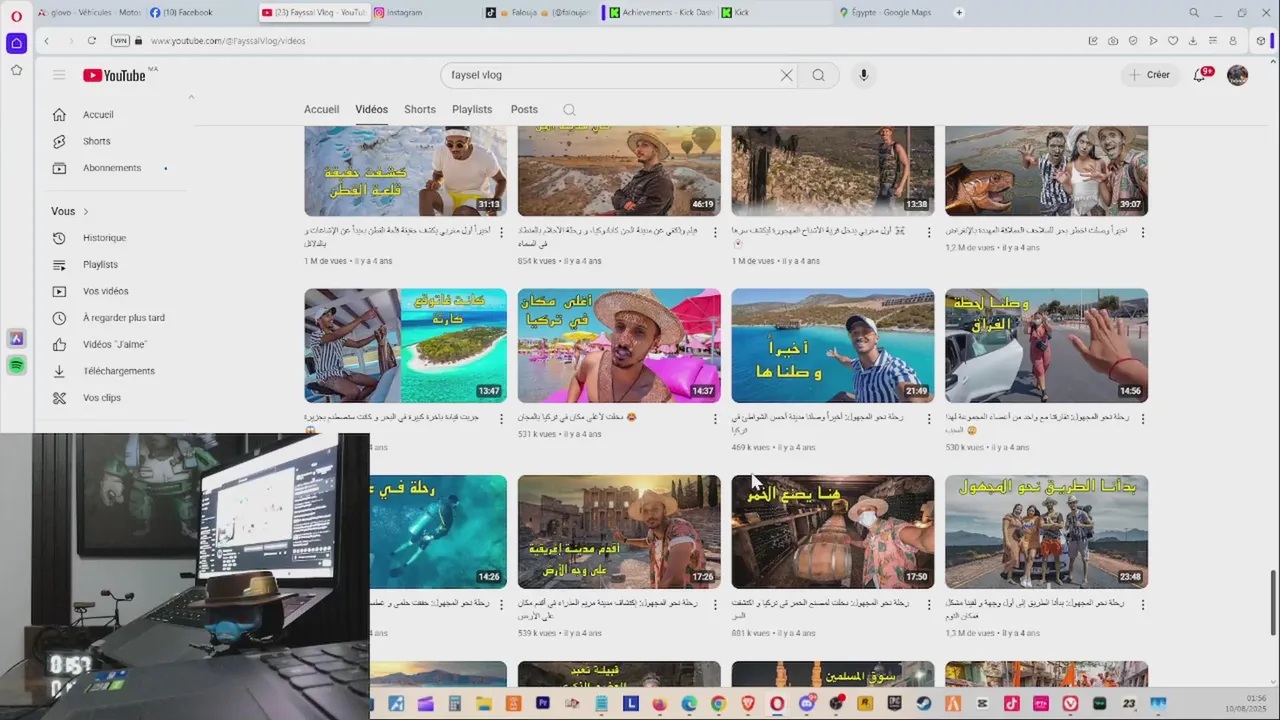1280x720 pixels.
Task: Click Opera sidebar home icon
Action: [16, 43]
